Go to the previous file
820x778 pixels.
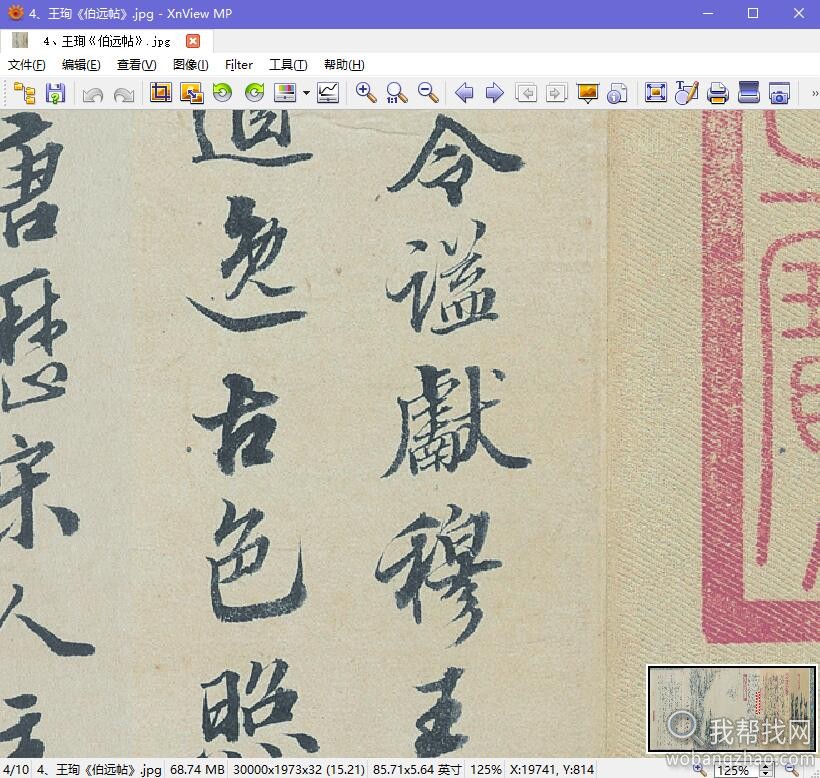464,93
